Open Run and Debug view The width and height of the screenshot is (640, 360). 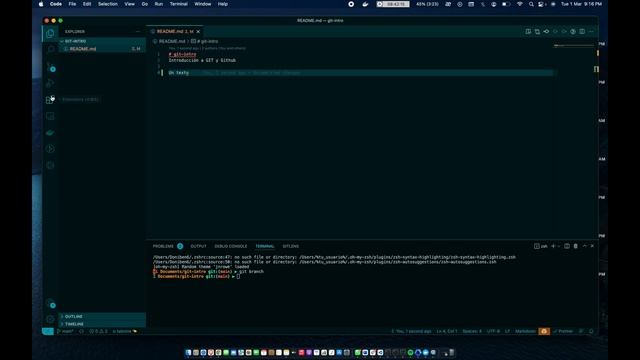click(50, 83)
